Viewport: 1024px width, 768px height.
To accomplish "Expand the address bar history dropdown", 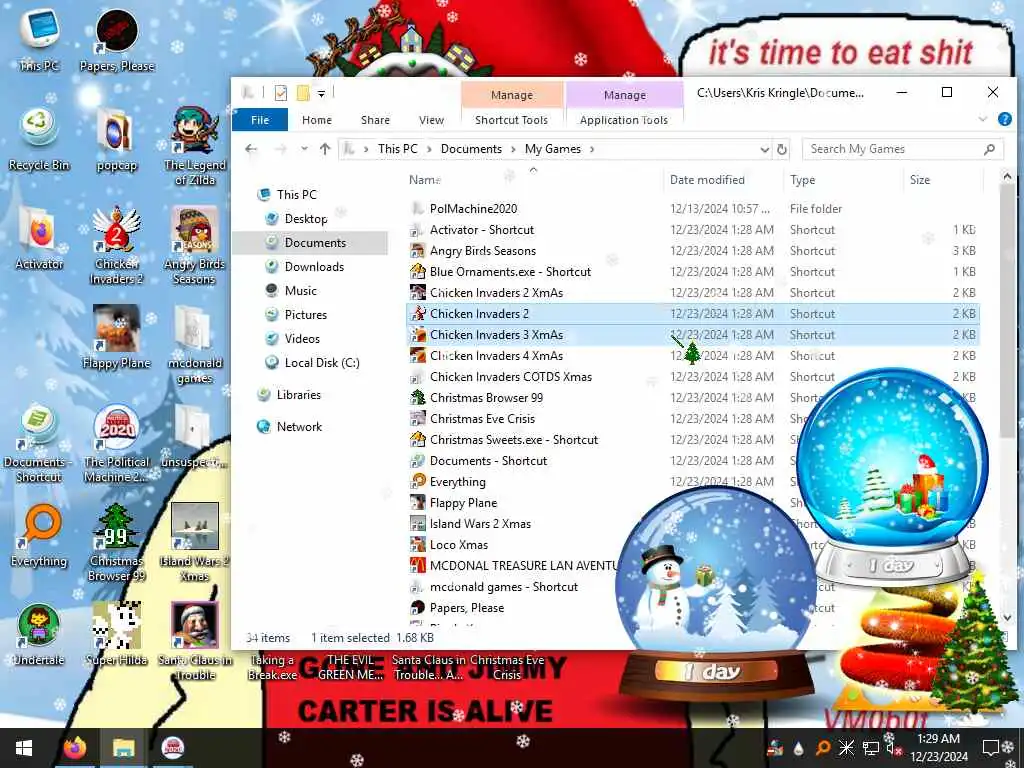I will pos(765,150).
